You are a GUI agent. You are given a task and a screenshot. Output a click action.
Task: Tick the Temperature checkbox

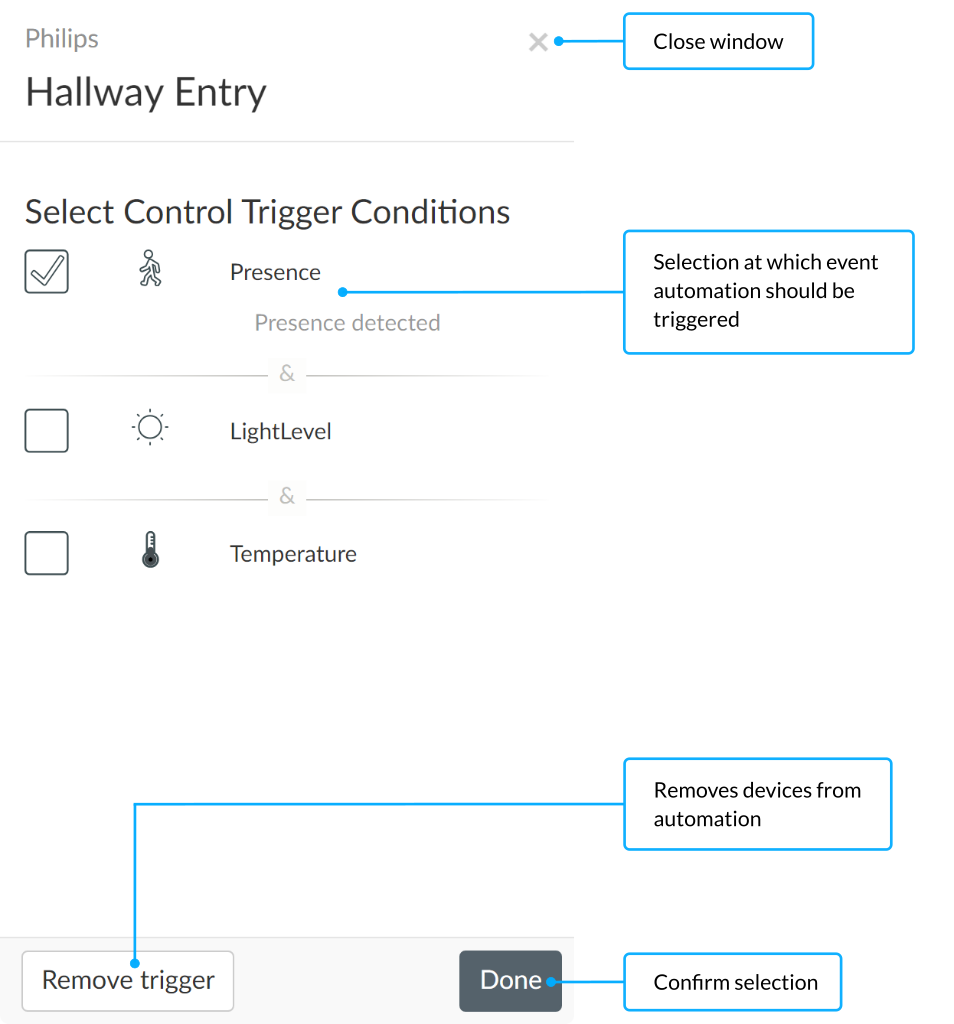(46, 553)
